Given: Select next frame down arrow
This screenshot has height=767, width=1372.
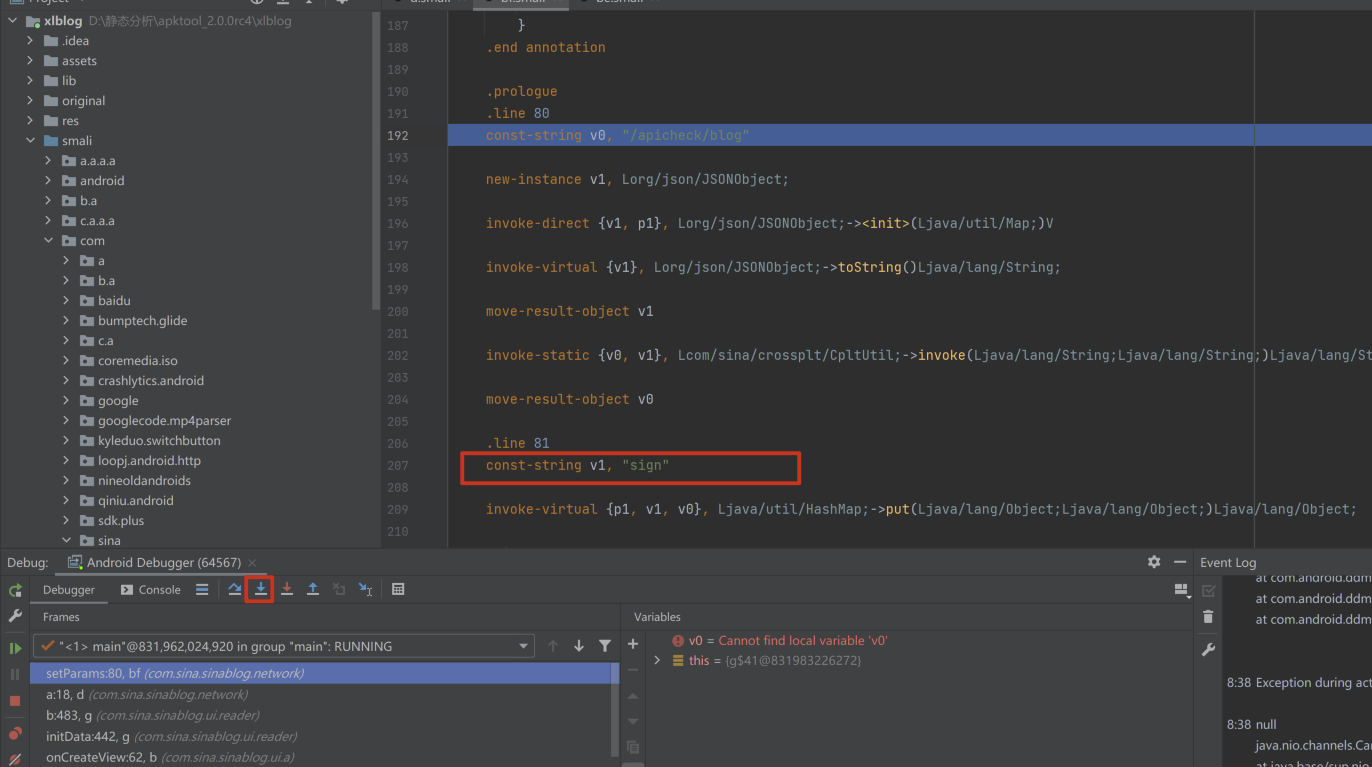Looking at the screenshot, I should [x=579, y=646].
